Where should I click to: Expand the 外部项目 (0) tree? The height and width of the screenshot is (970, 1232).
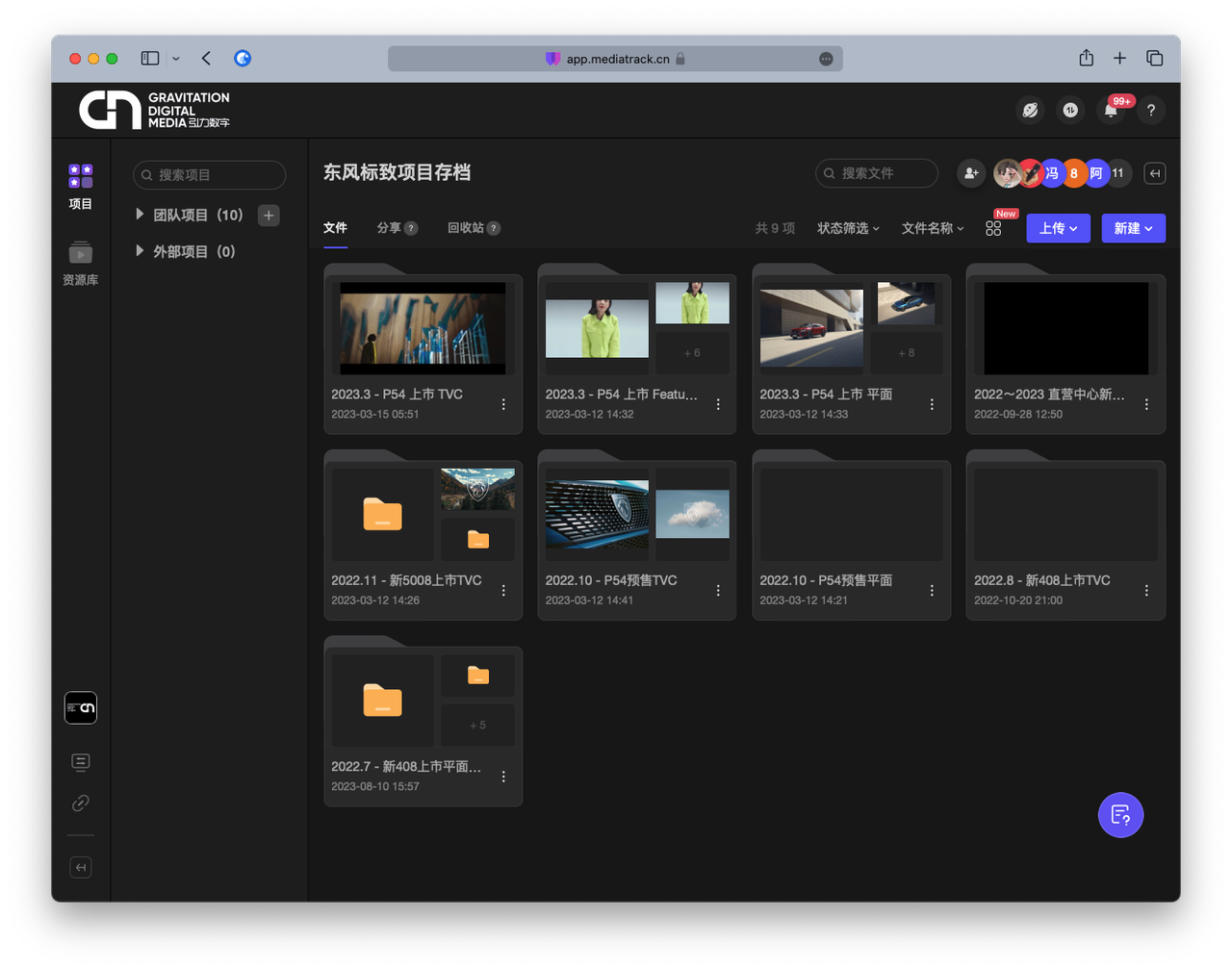click(140, 250)
